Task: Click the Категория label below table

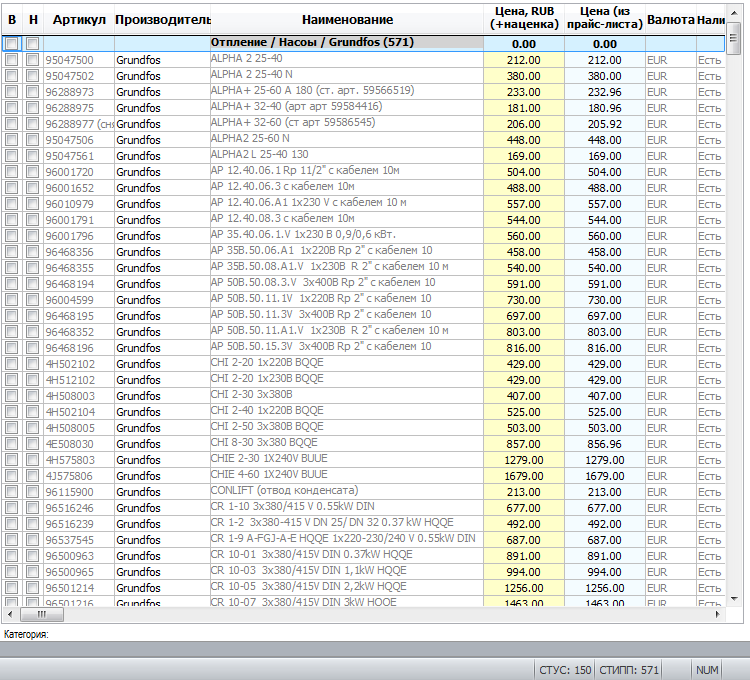Action: pyautogui.click(x=26, y=635)
